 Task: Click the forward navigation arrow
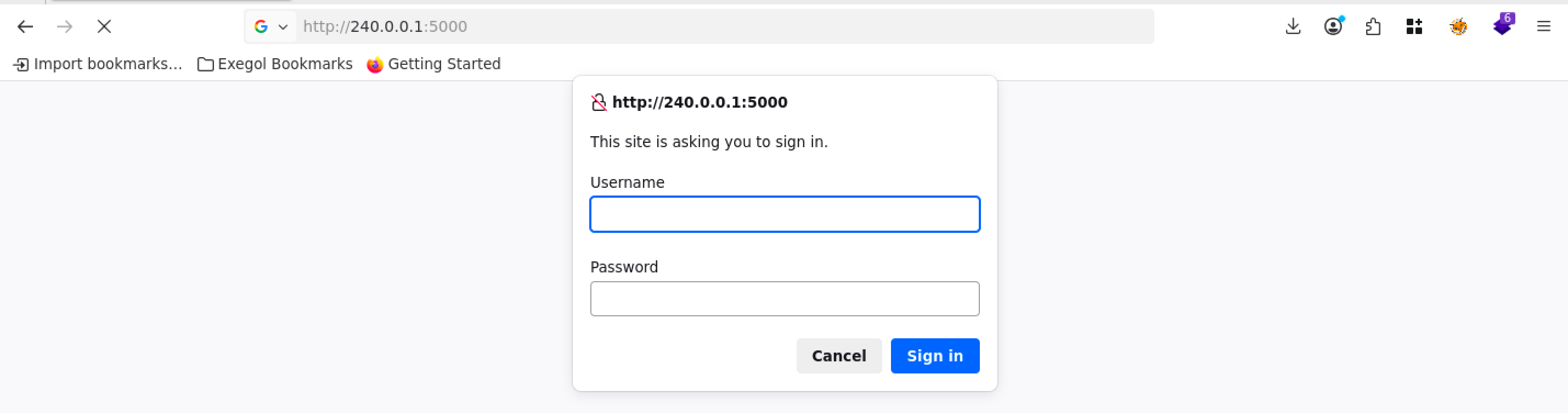[65, 27]
